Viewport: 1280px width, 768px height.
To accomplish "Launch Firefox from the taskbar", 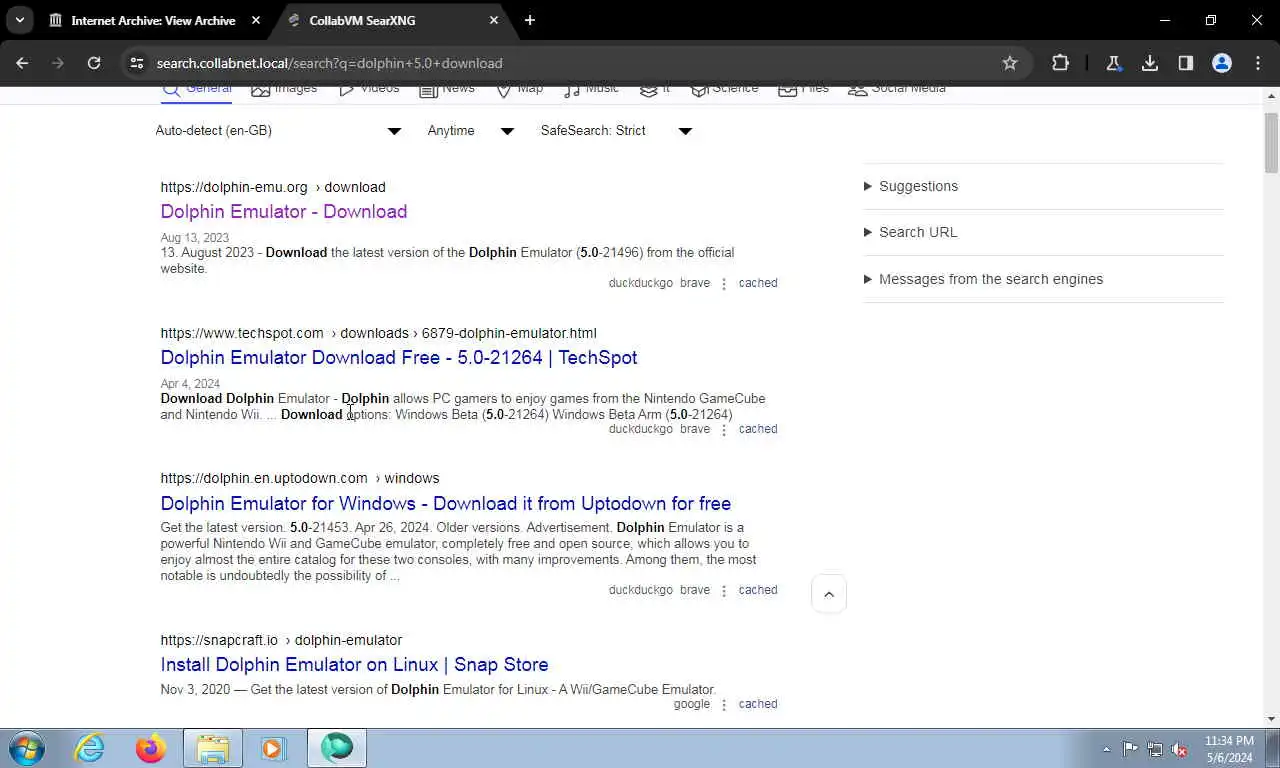I will (x=151, y=748).
